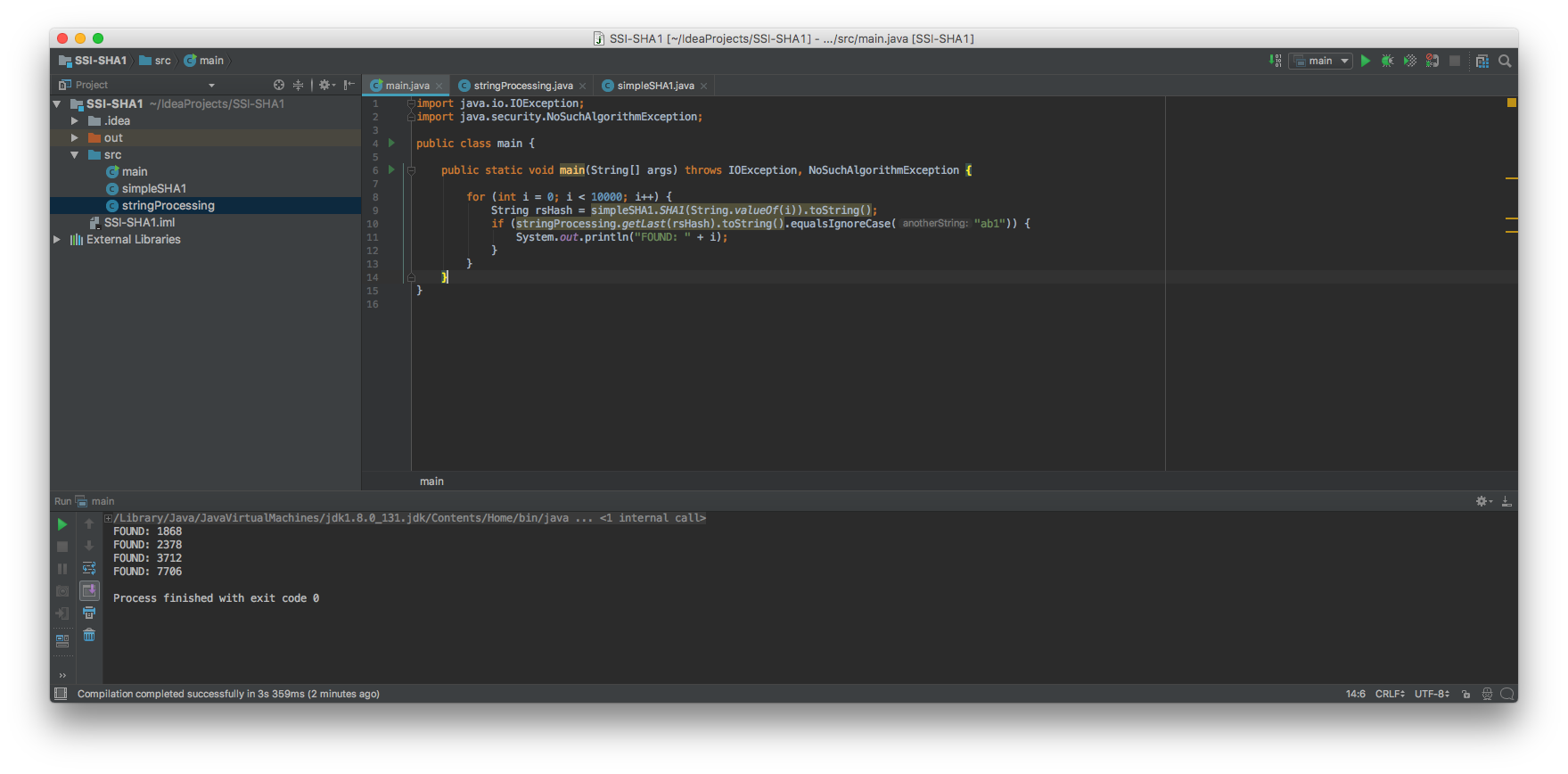Change CRLF line separator setting

[1390, 694]
